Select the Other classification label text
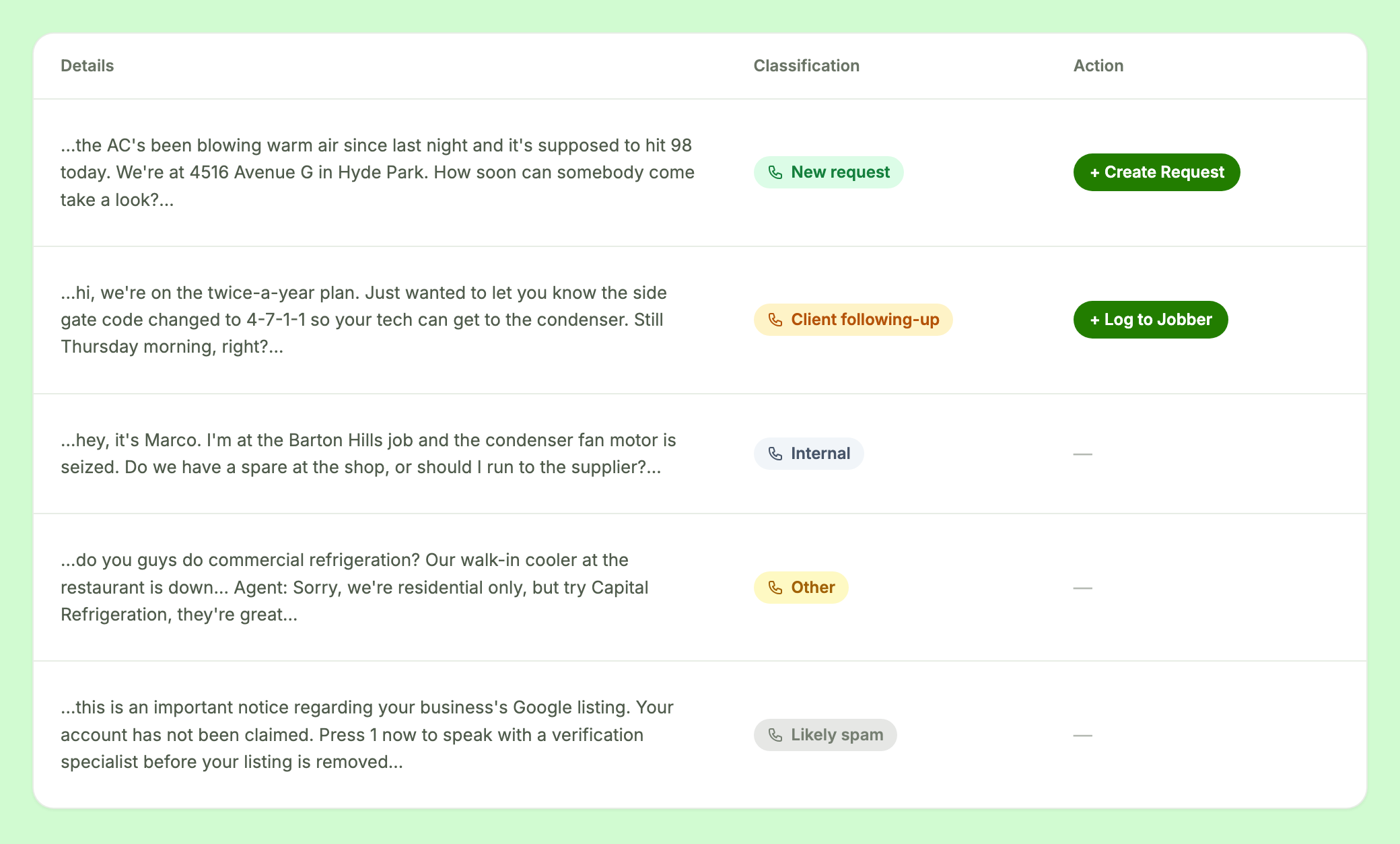Viewport: 1400px width, 844px height. [x=813, y=588]
